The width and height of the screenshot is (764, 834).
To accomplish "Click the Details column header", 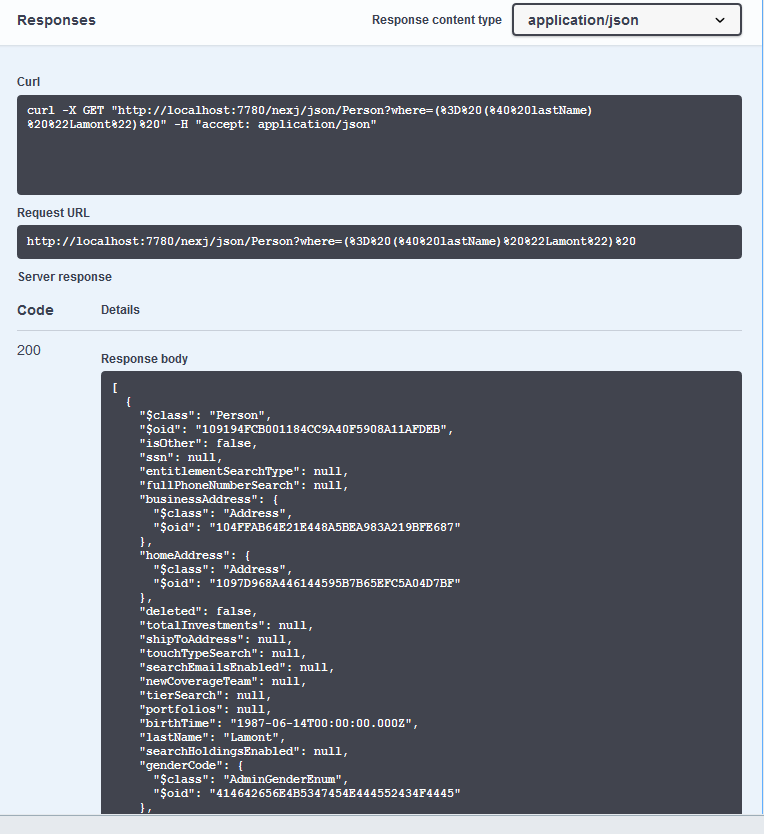I will 120,310.
